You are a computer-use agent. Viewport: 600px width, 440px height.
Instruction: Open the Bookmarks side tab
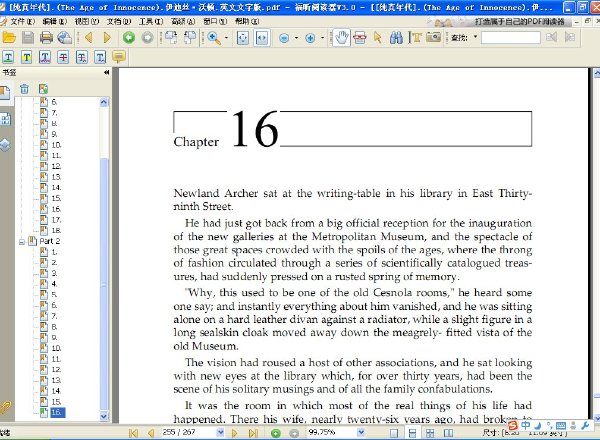coord(5,93)
